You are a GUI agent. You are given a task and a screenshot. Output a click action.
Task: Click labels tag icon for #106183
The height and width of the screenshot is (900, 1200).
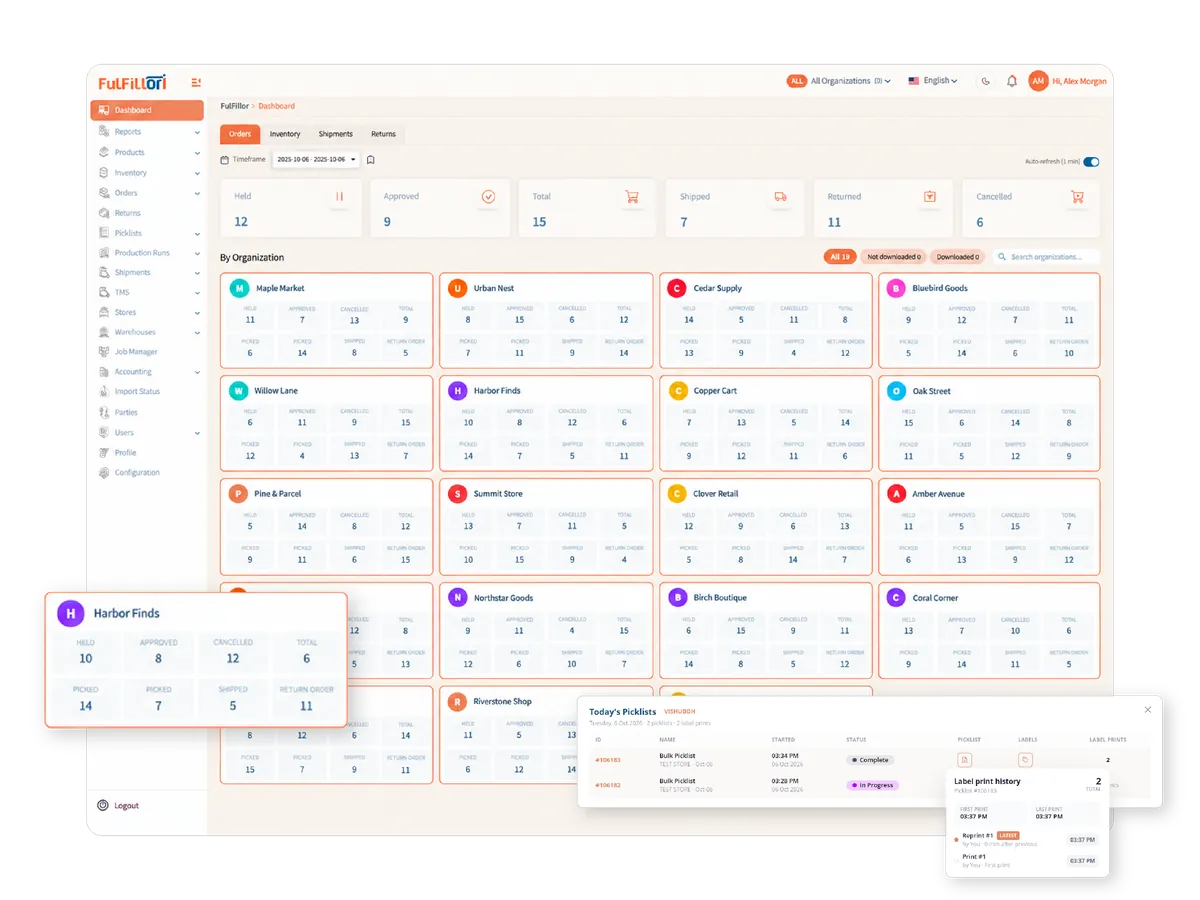click(x=1025, y=760)
